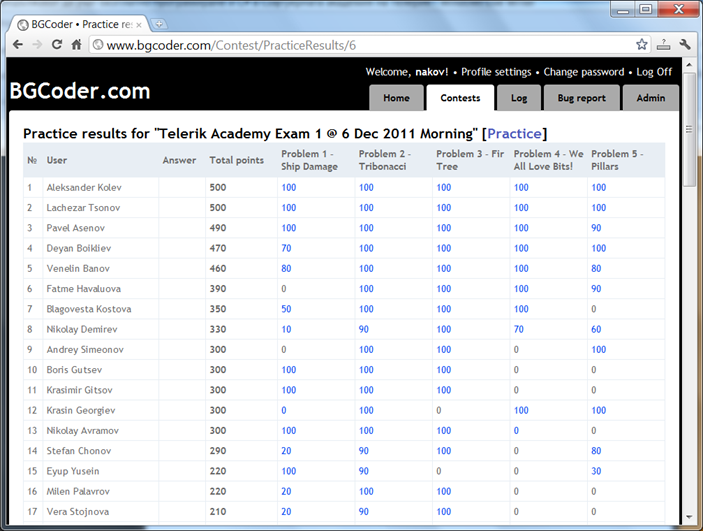This screenshot has width=703, height=531.
Task: Open the [Practice] link in the heading
Action: 514,134
